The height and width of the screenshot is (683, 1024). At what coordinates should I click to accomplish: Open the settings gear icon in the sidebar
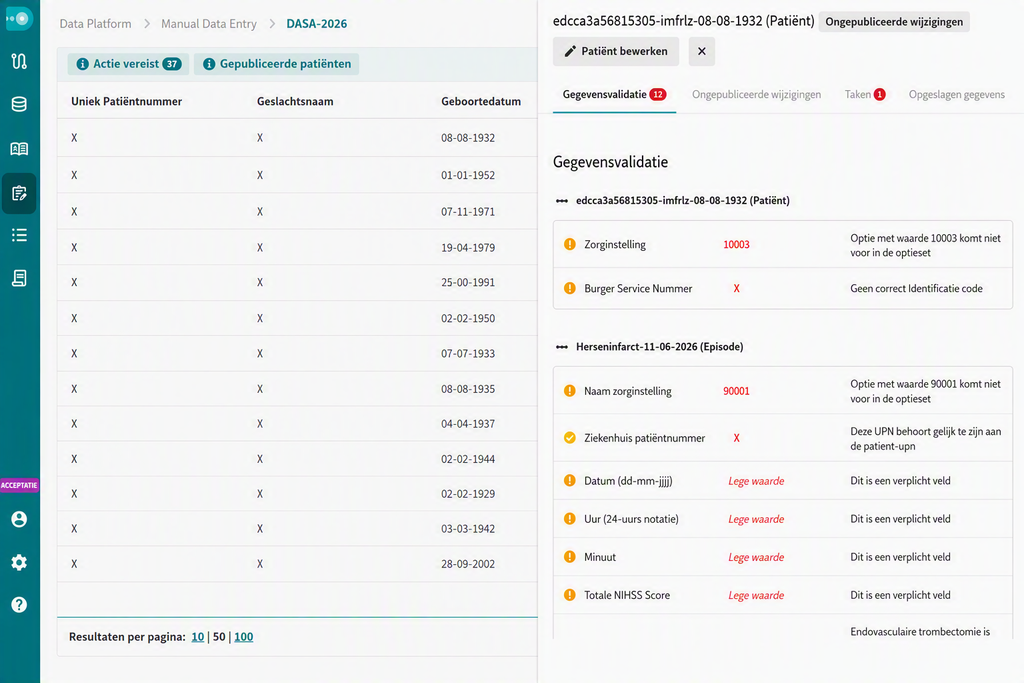[x=19, y=562]
